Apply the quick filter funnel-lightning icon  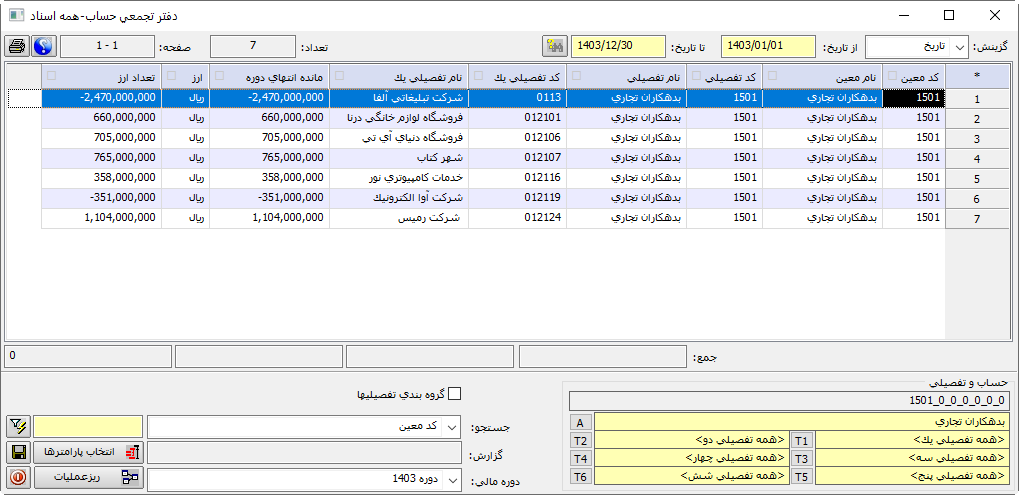tap(18, 427)
